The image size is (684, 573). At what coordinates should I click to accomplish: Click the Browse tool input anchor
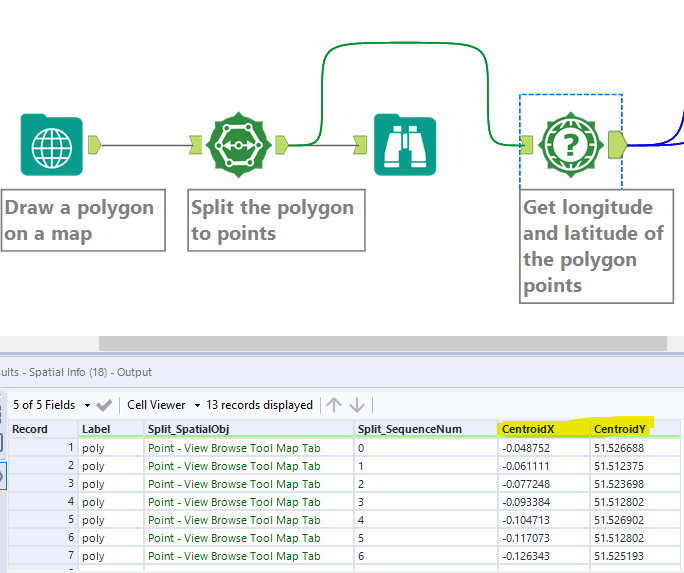[360, 145]
